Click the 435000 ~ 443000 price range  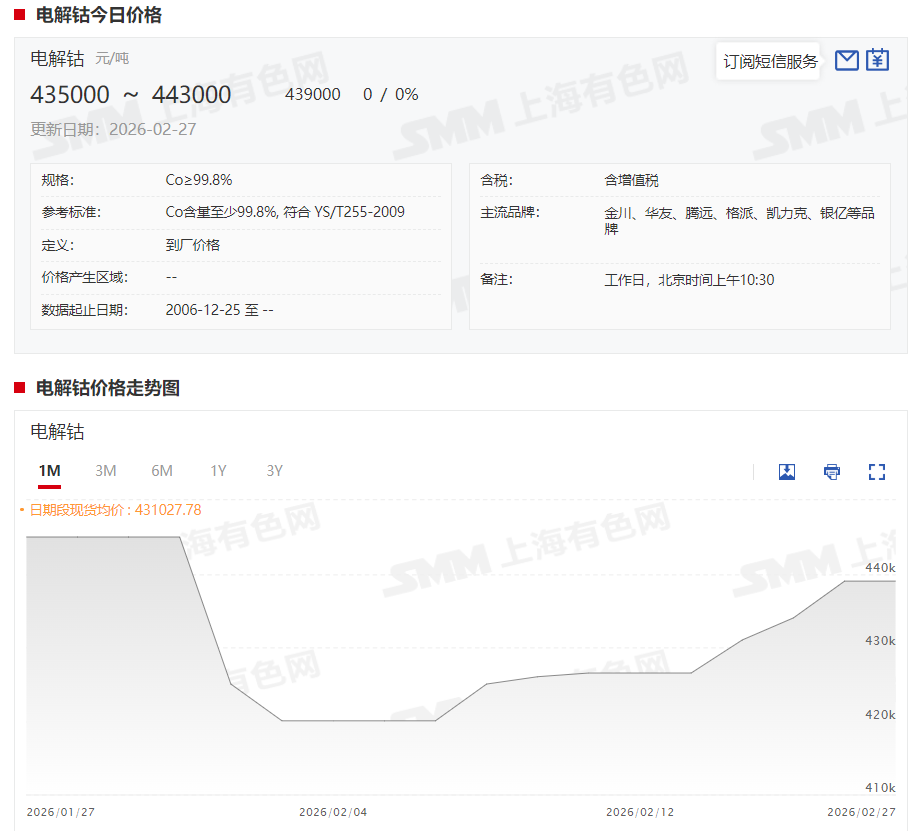[x=131, y=95]
